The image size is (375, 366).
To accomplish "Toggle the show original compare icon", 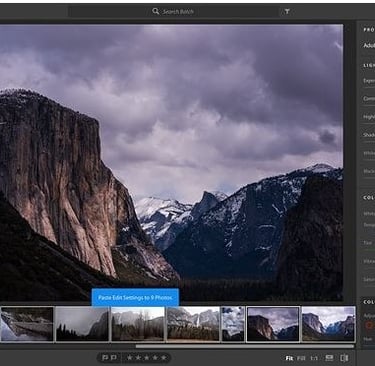I will click(x=344, y=358).
